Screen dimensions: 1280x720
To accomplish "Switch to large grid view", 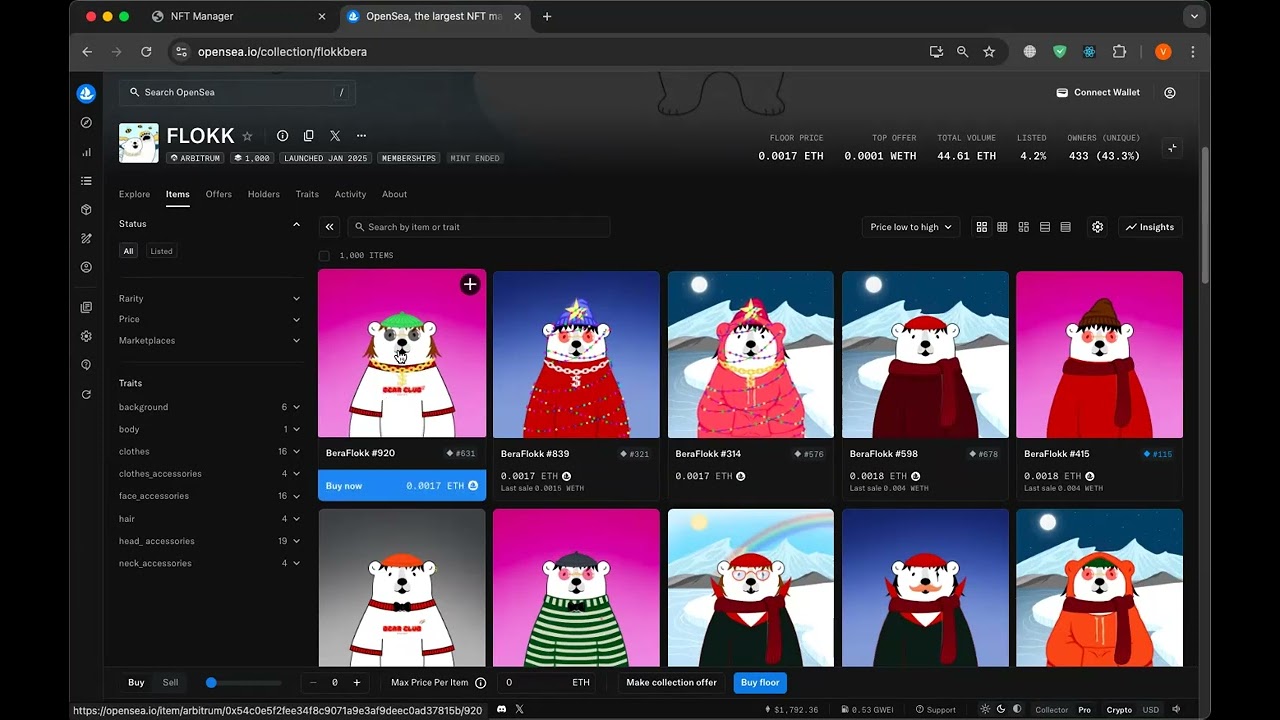I will pyautogui.click(x=981, y=227).
